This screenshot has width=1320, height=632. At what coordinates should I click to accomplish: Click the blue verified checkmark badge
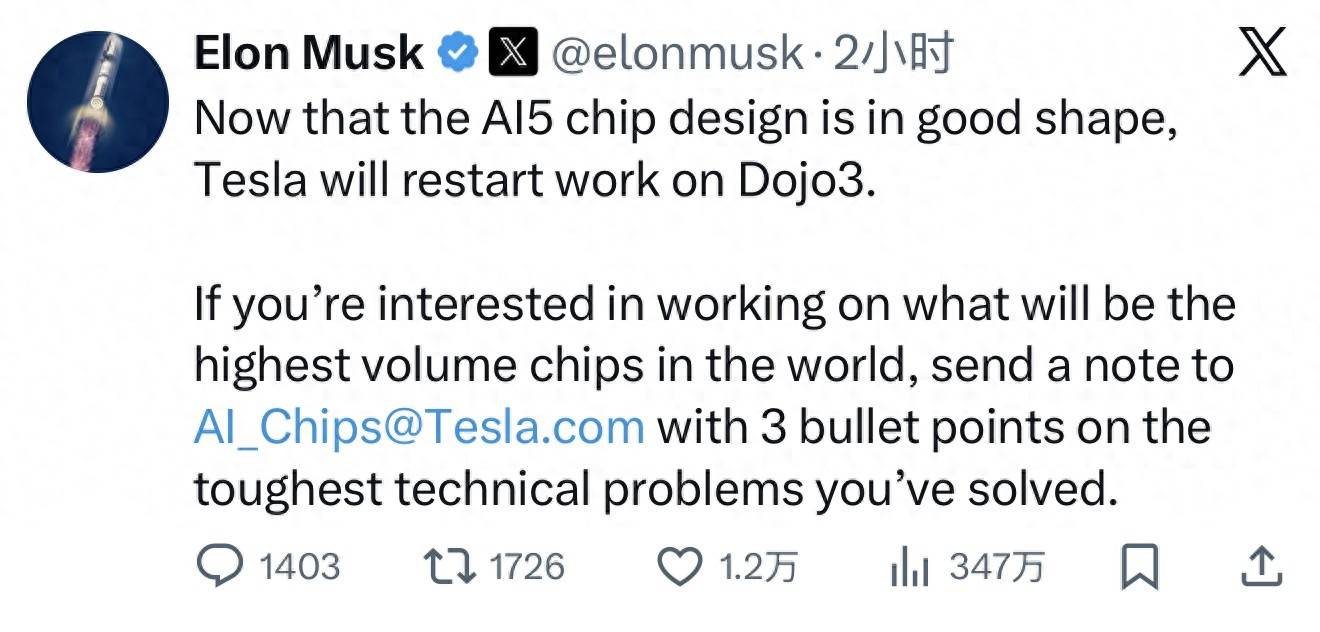coord(459,53)
